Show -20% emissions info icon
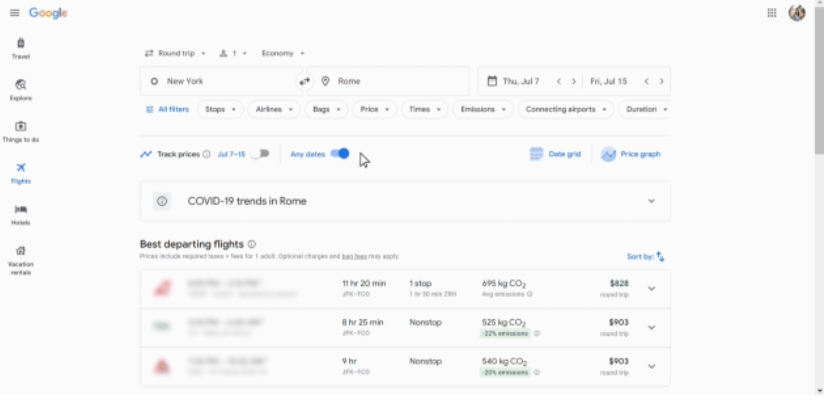This screenshot has width=826, height=406. pyautogui.click(x=537, y=372)
